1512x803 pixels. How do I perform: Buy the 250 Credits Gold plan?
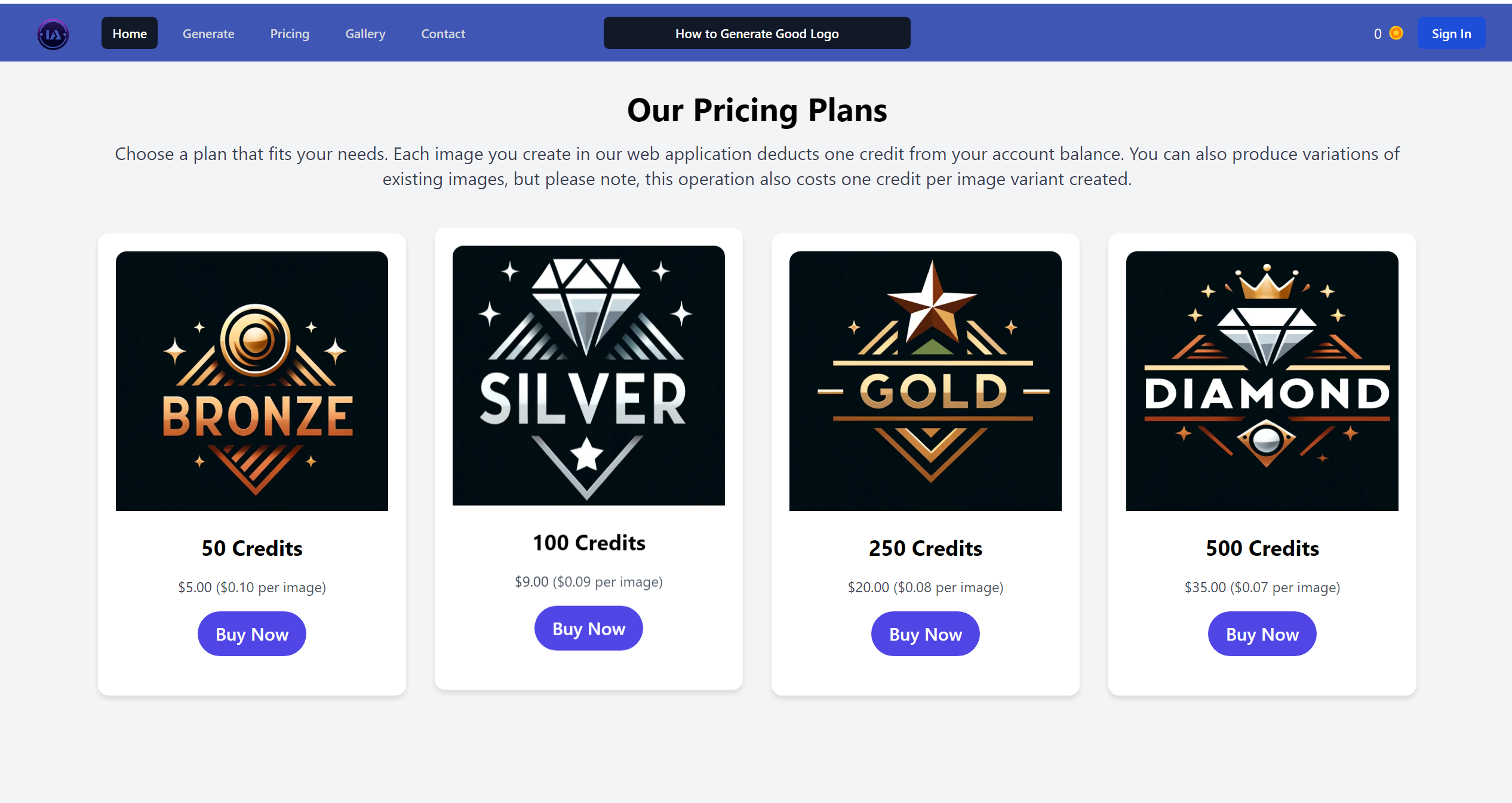point(926,634)
